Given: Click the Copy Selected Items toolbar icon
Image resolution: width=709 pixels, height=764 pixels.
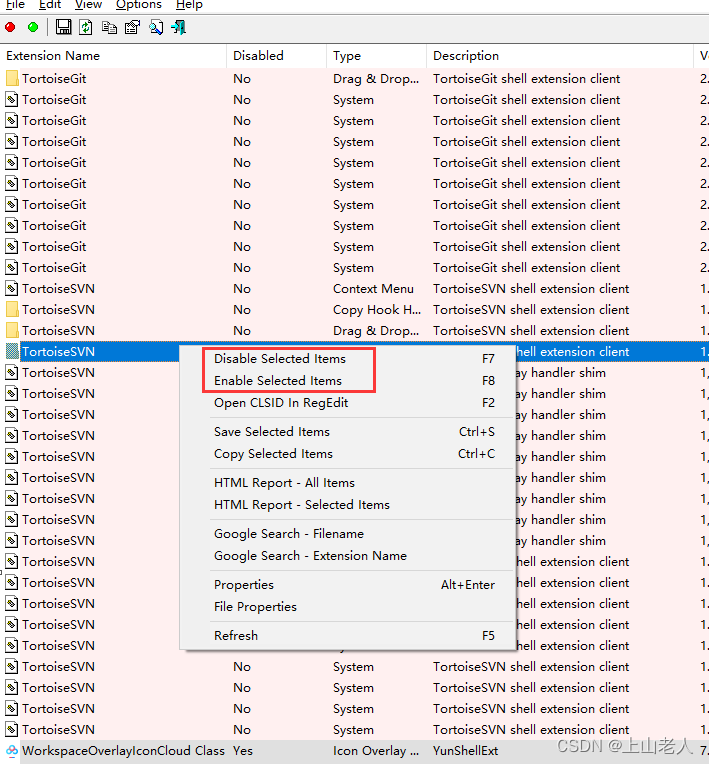Looking at the screenshot, I should [x=109, y=27].
